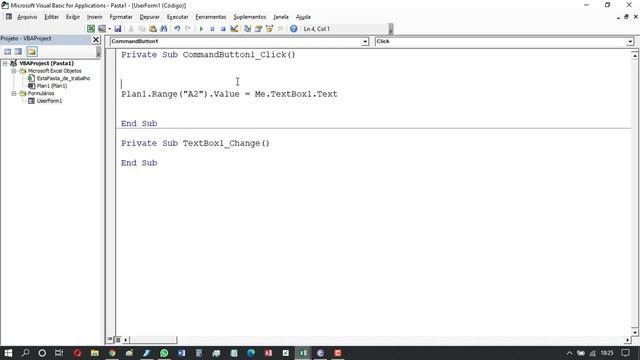This screenshot has width=640, height=360.
Task: Open the Janela menu
Action: click(281, 17)
